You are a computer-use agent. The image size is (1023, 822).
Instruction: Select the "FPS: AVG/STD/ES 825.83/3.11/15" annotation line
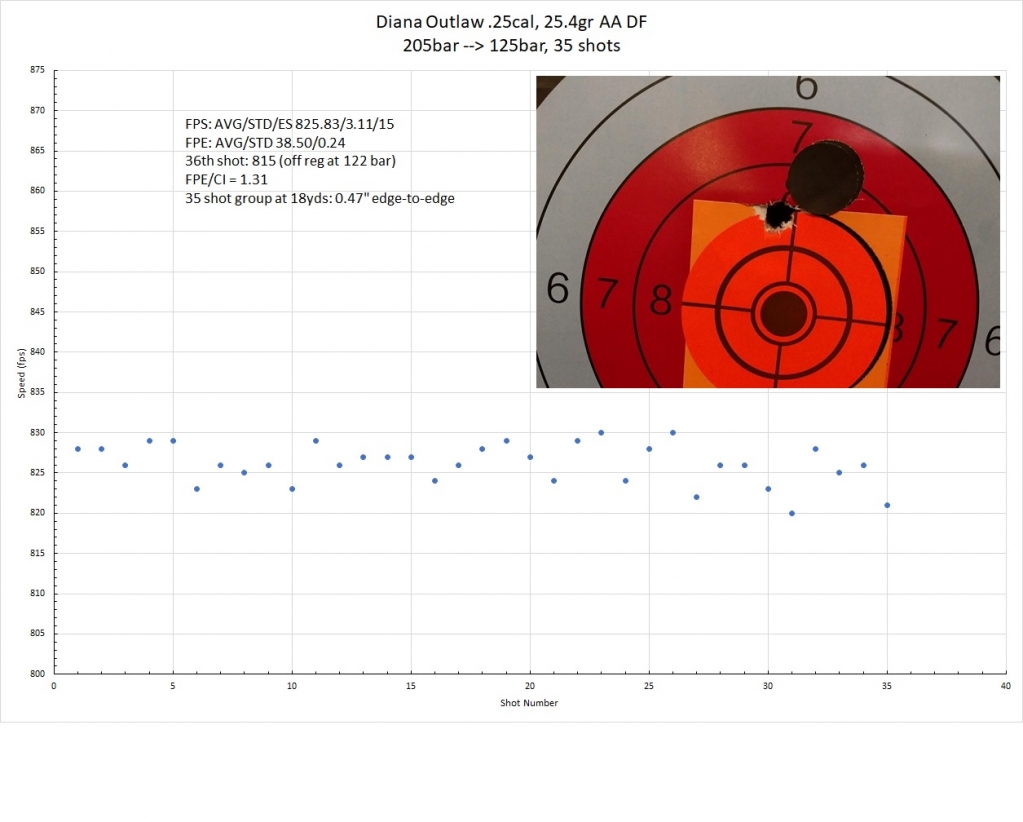click(290, 124)
